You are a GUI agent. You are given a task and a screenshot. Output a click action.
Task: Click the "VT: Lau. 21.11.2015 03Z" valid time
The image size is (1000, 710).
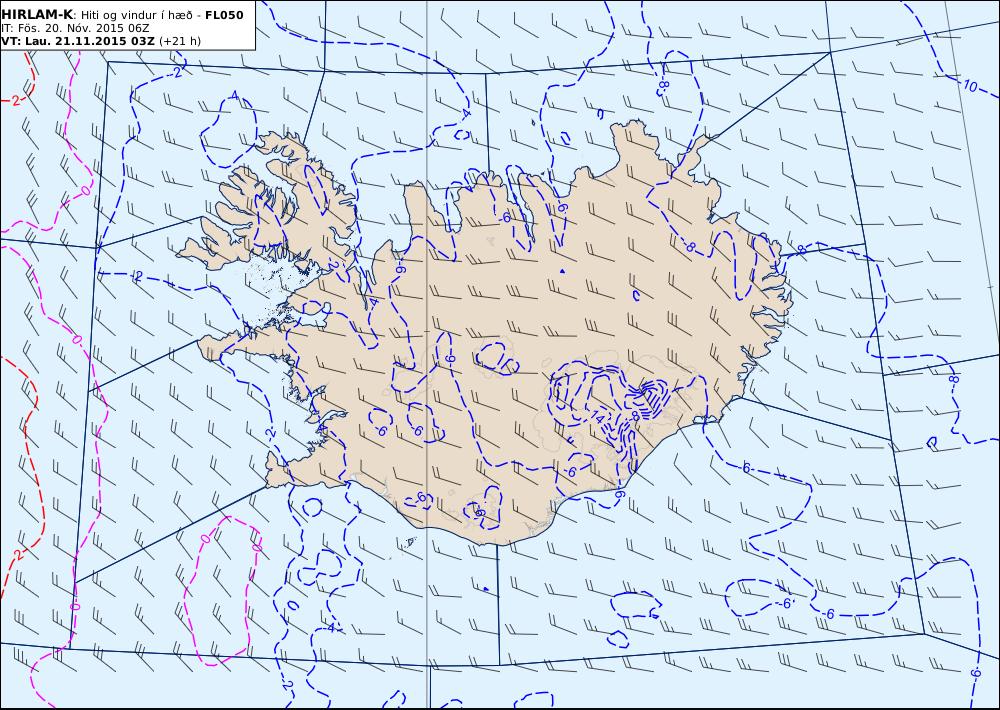point(78,41)
